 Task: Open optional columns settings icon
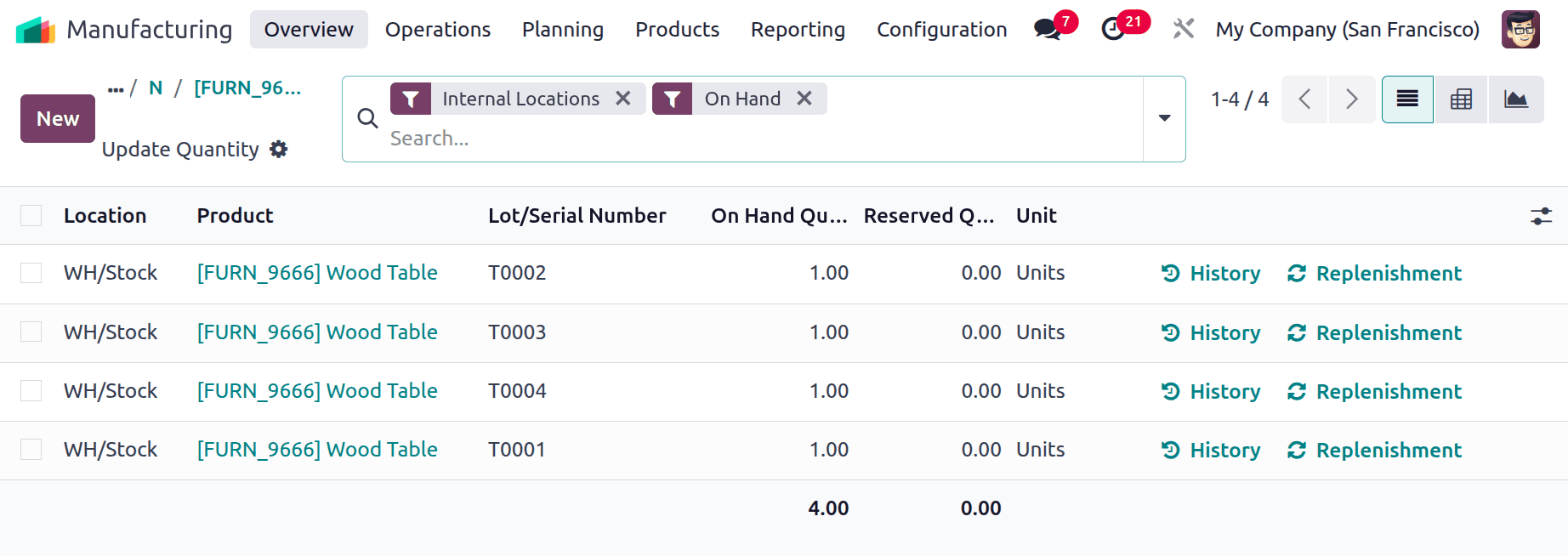pyautogui.click(x=1541, y=216)
